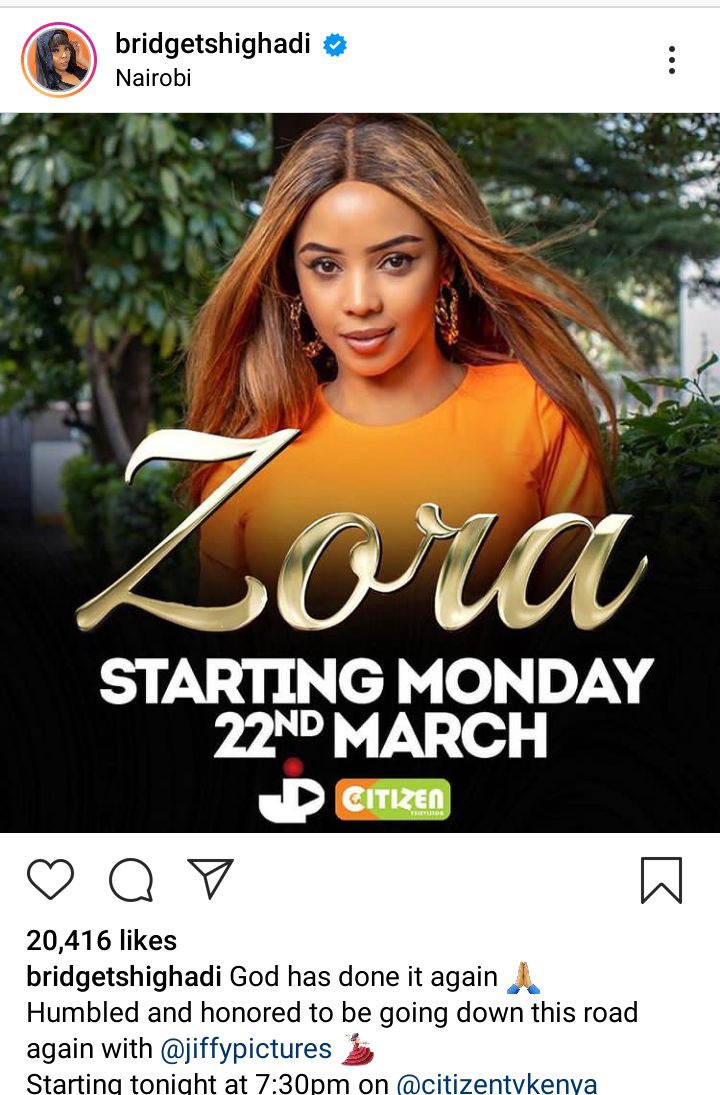Image resolution: width=720 pixels, height=1095 pixels.
Task: Open bridgetshighadi's profile picture story
Action: coord(59,59)
